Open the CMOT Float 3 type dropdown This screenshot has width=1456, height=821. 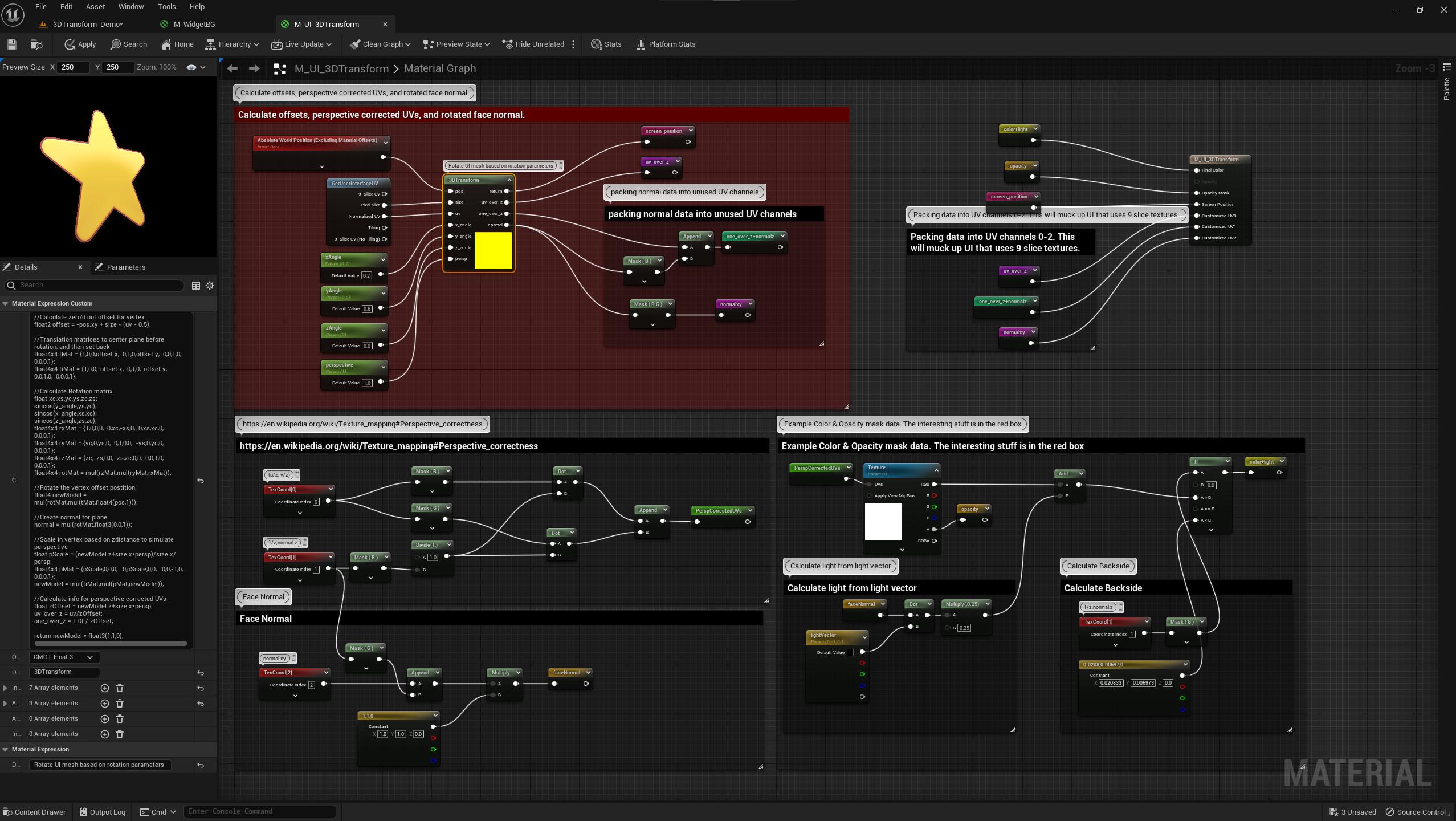pyautogui.click(x=64, y=657)
